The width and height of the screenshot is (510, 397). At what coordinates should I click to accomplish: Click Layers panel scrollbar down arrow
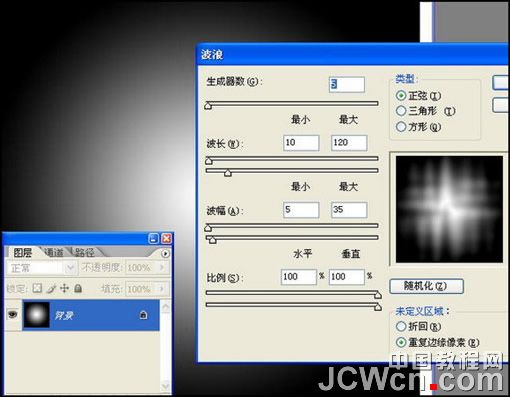[166, 386]
